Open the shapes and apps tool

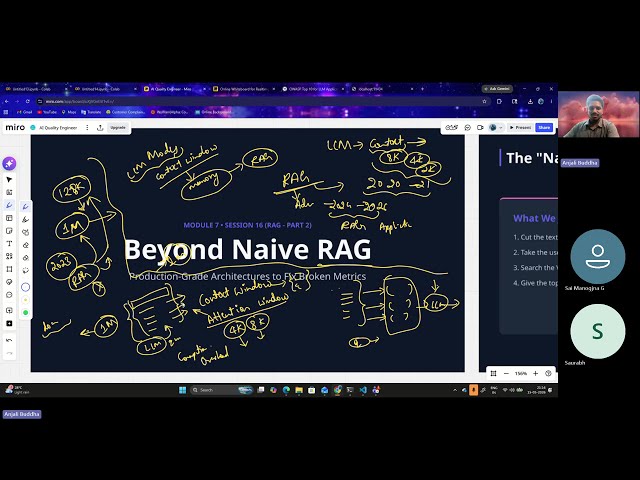click(9, 256)
